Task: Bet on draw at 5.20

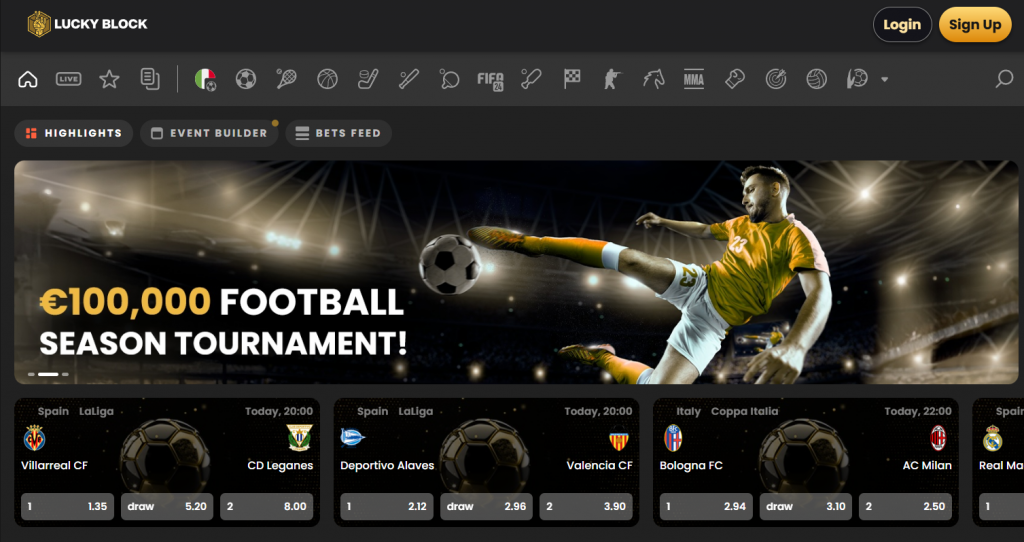Action: coord(167,507)
